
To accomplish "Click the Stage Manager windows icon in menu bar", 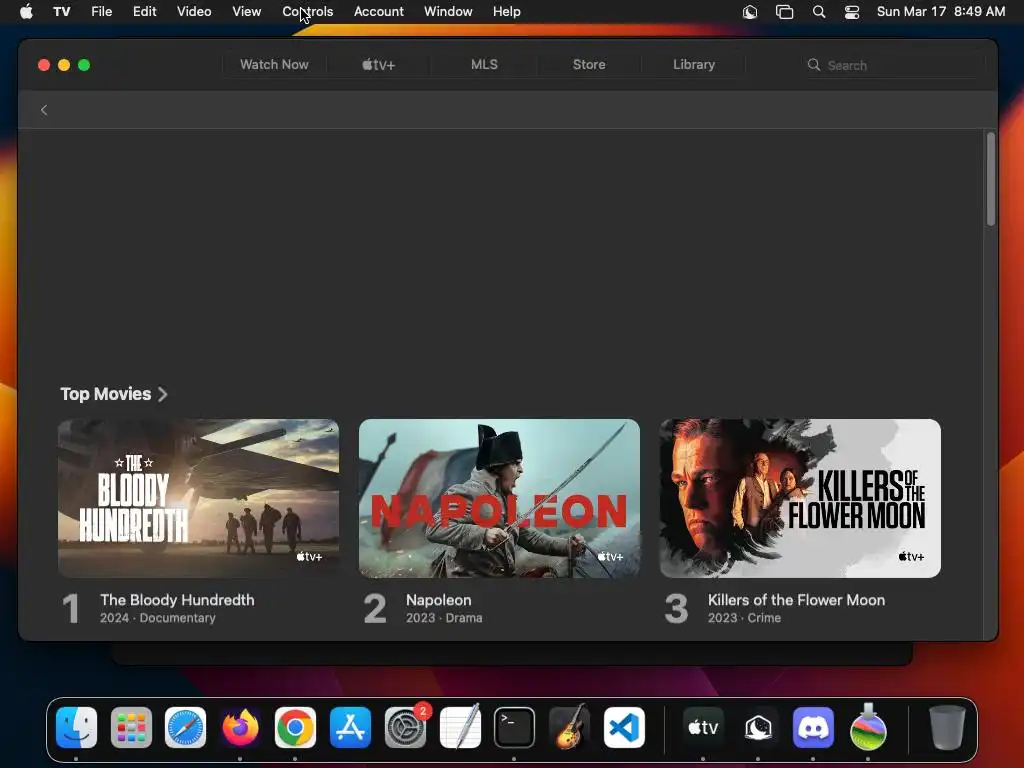I will (x=784, y=12).
